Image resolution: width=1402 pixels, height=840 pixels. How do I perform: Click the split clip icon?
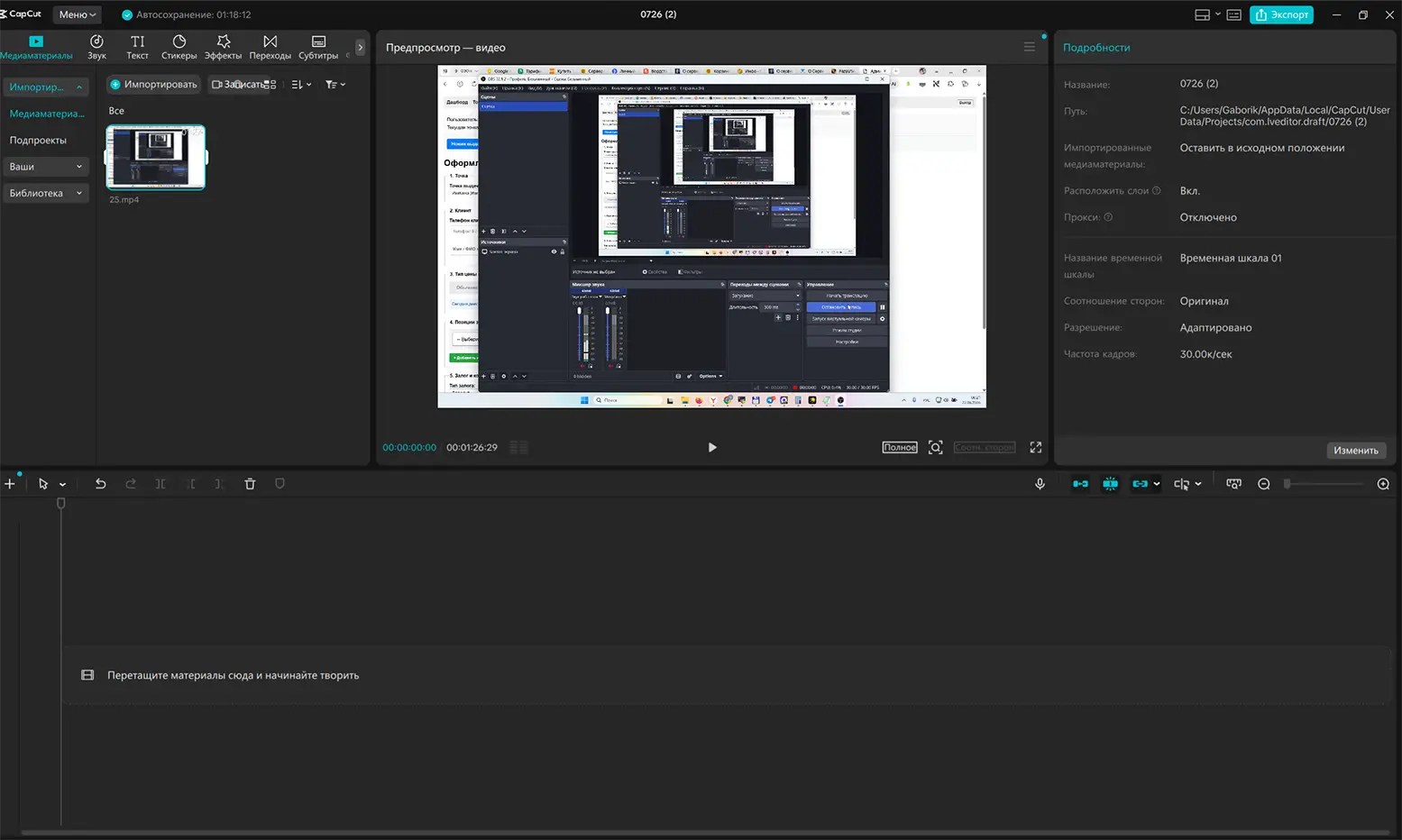(160, 484)
